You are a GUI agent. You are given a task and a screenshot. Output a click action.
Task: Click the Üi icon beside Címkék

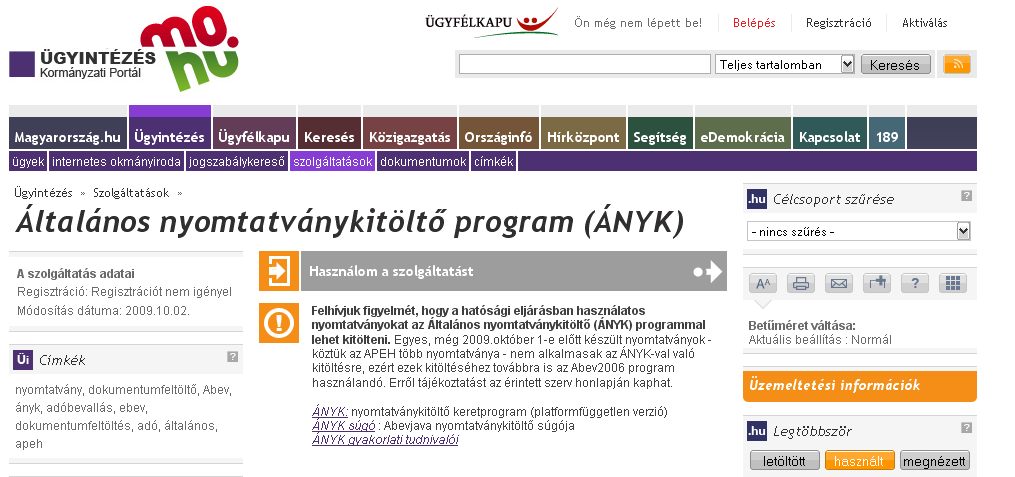tap(23, 360)
